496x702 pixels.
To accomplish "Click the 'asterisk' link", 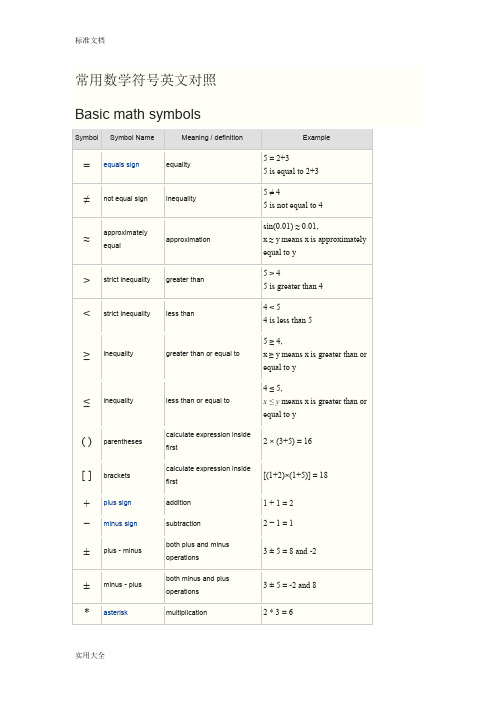I will click(x=115, y=612).
